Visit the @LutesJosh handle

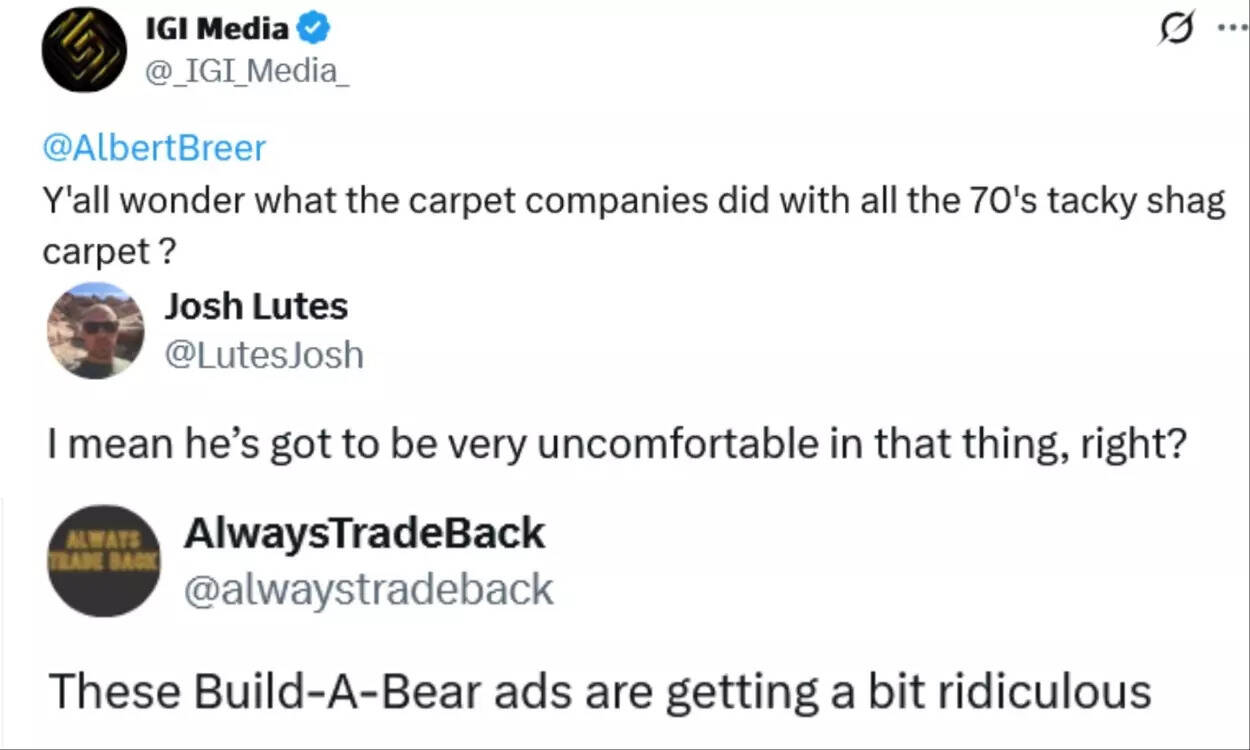pyautogui.click(x=264, y=354)
